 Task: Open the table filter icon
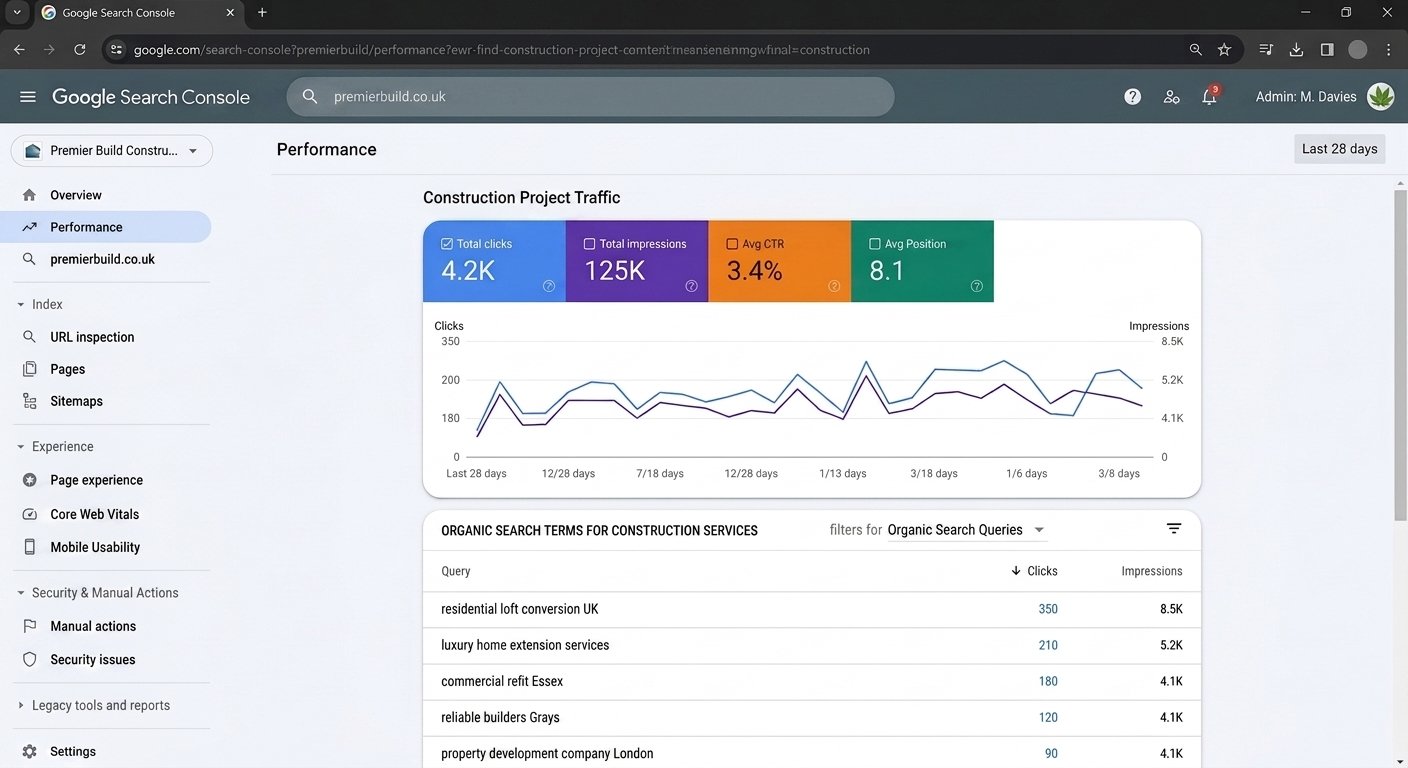[x=1174, y=529]
